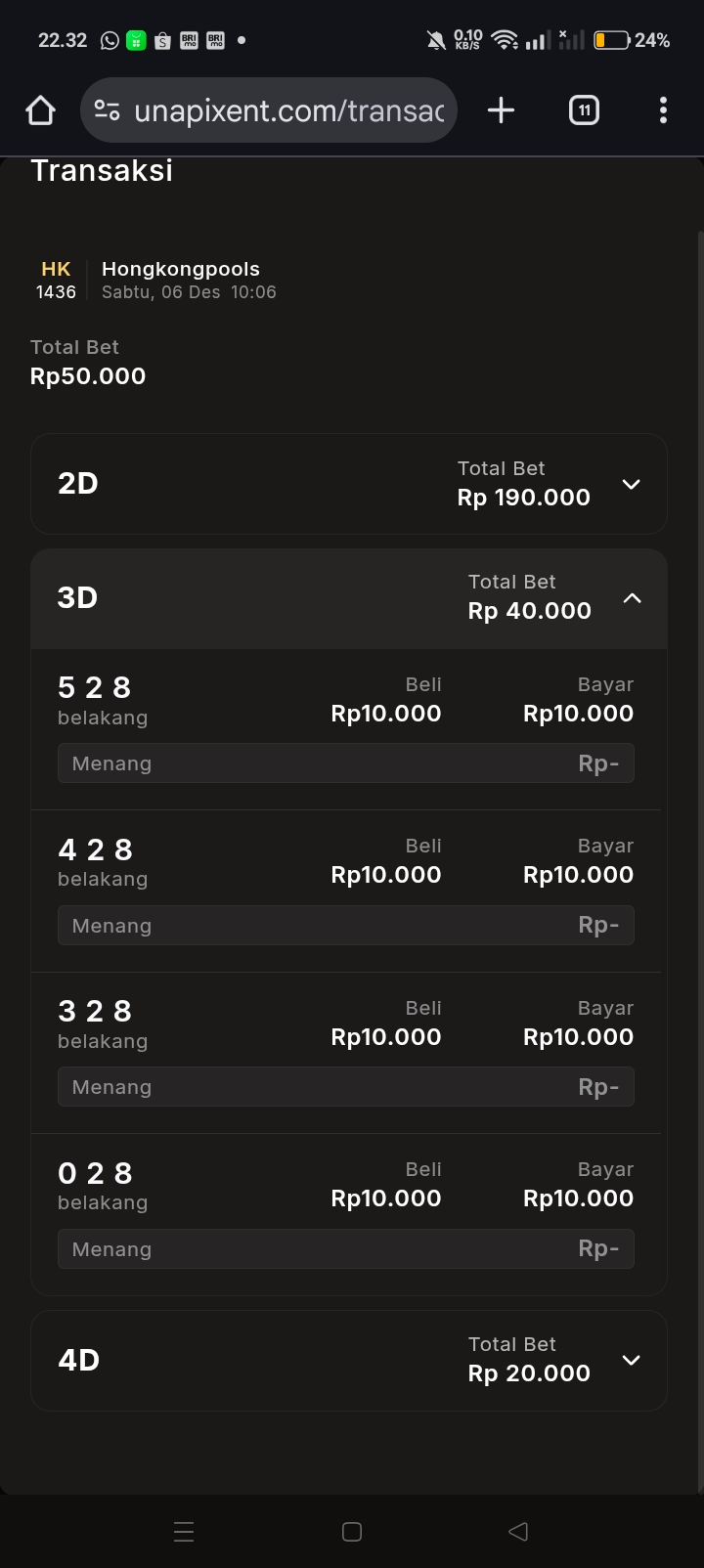Open the browser three-dot menu
Screen dimensions: 704x1568
663,110
